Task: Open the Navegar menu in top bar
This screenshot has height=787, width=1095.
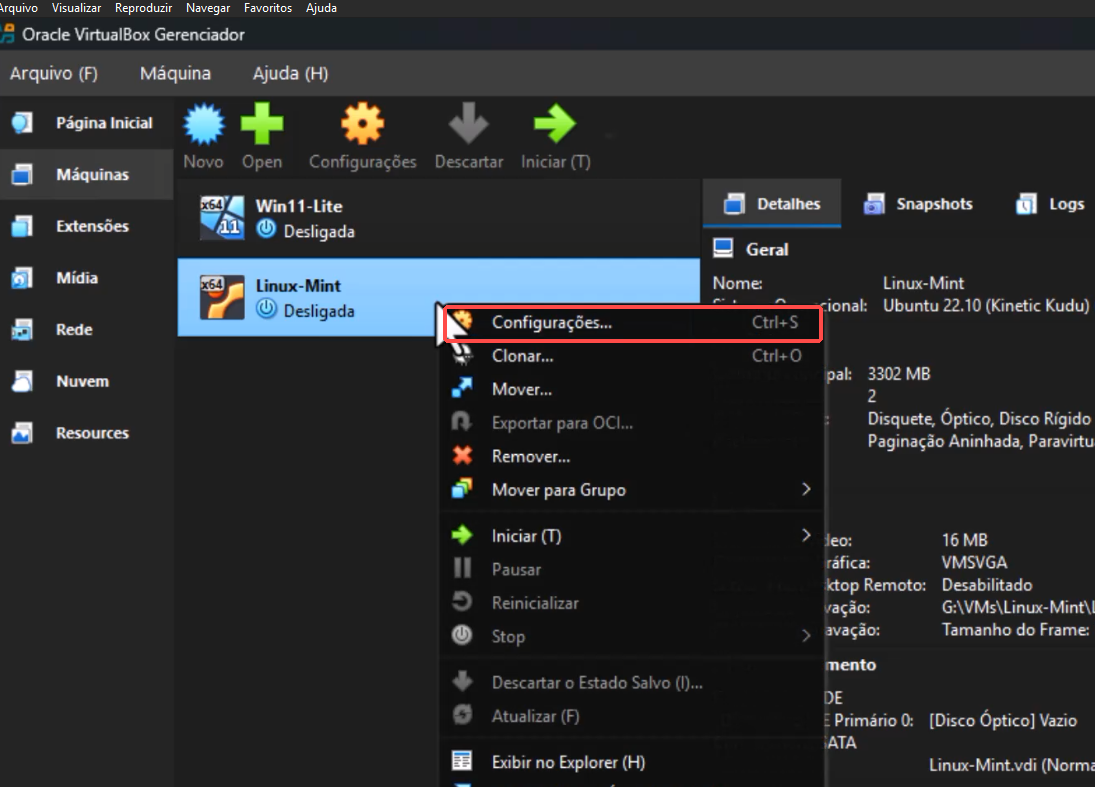Action: click(208, 8)
